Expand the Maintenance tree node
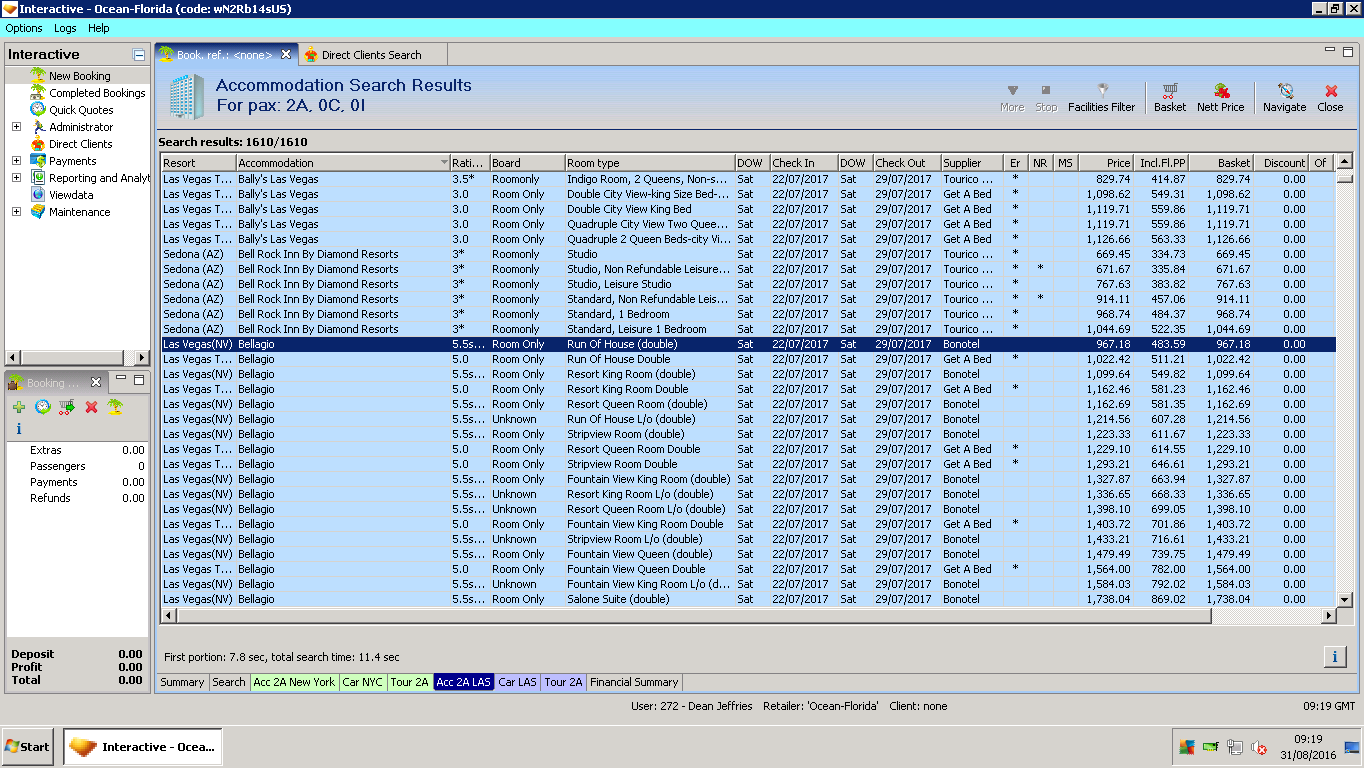Image resolution: width=1364 pixels, height=768 pixels. pyautogui.click(x=16, y=212)
